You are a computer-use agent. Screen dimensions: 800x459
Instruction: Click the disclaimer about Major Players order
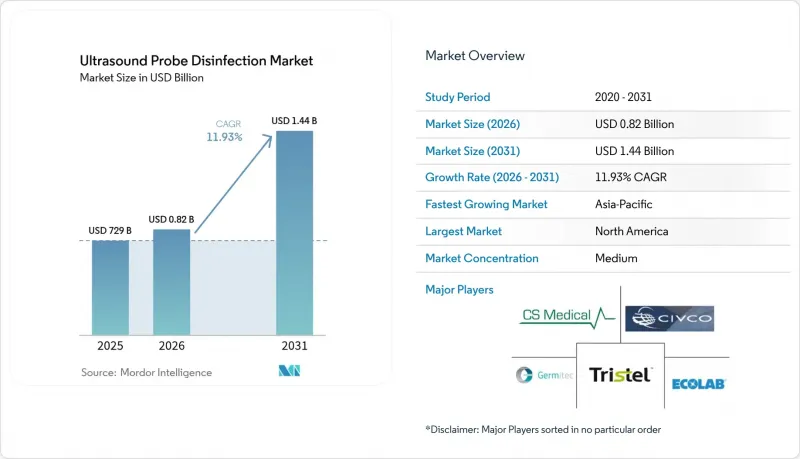[x=543, y=429]
